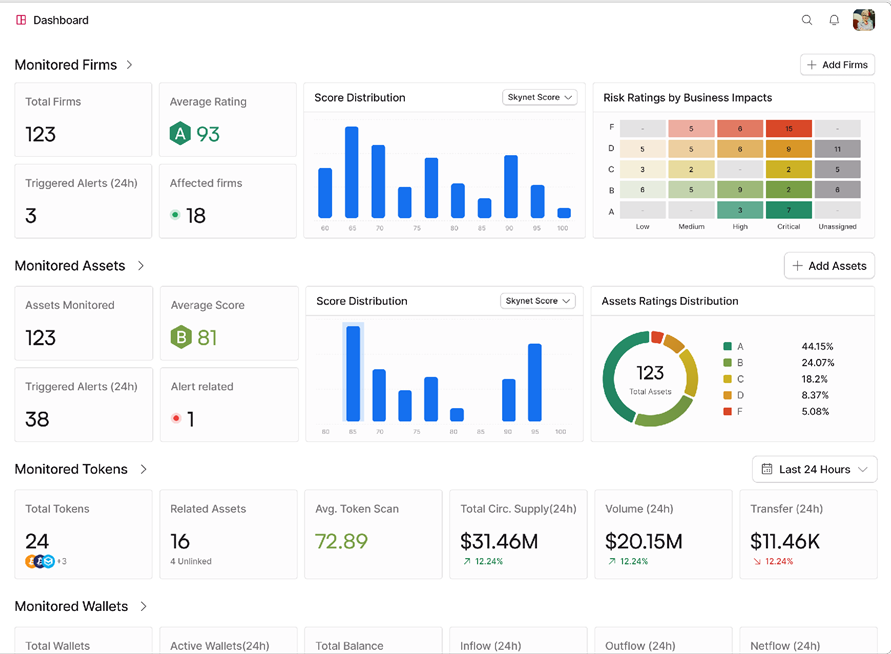
Task: Select the D-Unassigned cell showing 11
Action: pyautogui.click(x=838, y=149)
